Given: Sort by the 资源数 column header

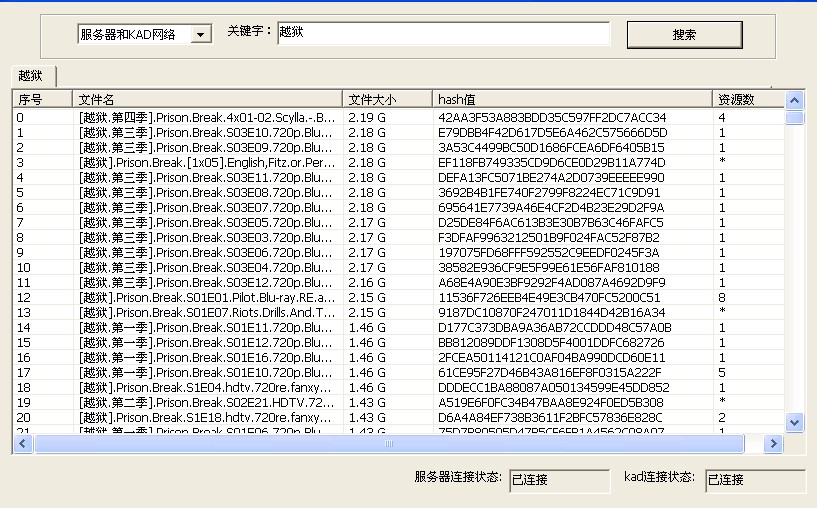Looking at the screenshot, I should pos(748,99).
